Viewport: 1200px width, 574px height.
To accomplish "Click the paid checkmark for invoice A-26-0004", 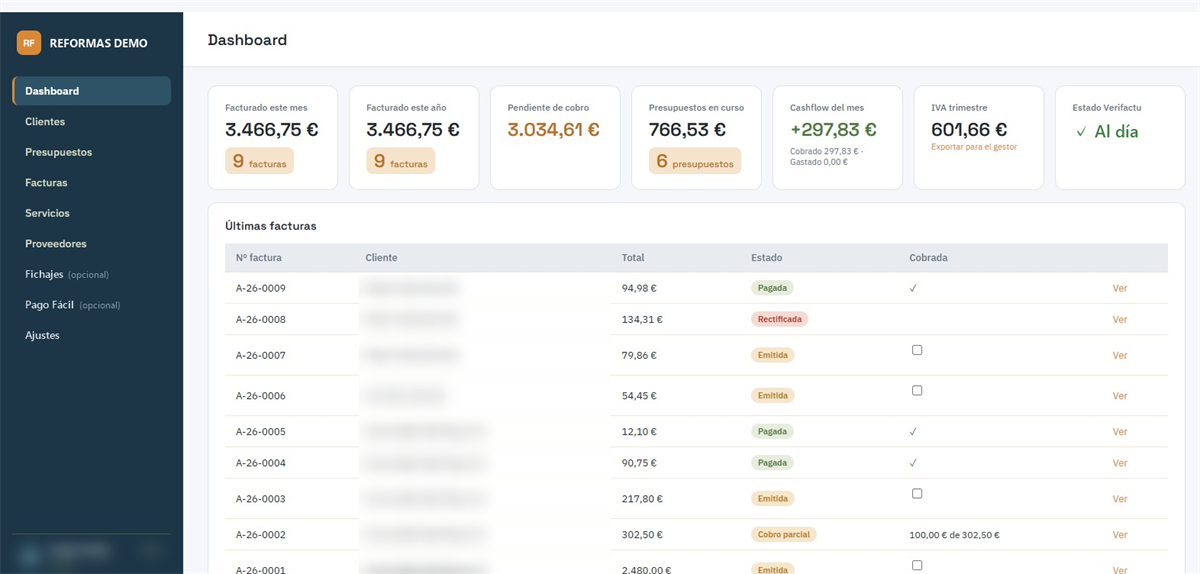I will (914, 463).
